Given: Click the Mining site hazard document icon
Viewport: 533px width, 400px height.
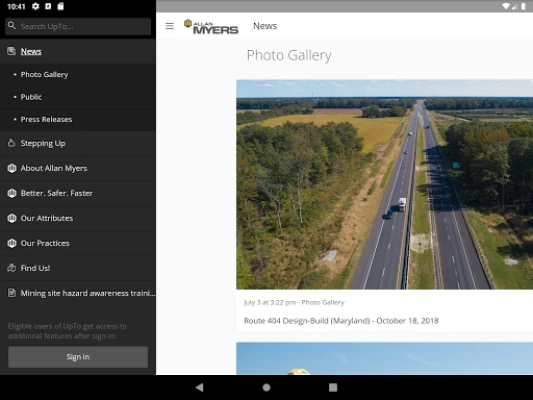Looking at the screenshot, I should [12, 293].
